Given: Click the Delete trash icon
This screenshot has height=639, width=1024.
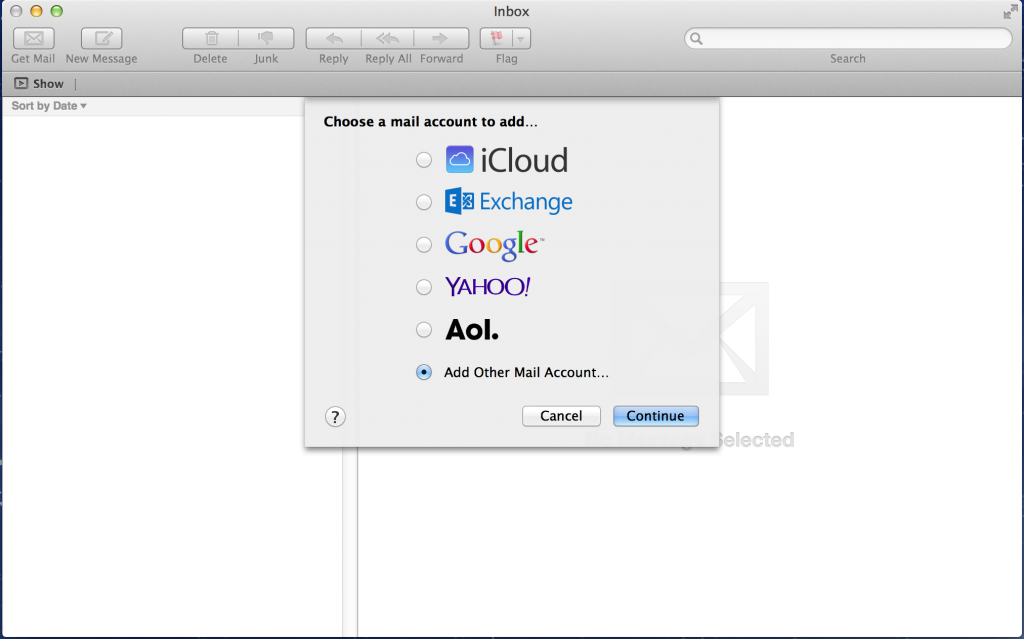Looking at the screenshot, I should 210,39.
